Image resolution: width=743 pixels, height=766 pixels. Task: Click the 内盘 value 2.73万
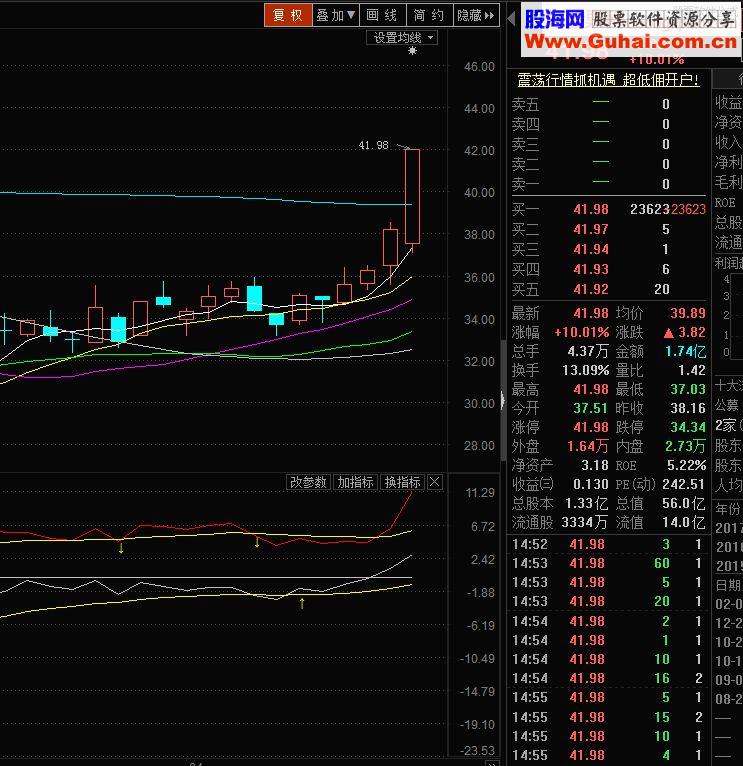[x=685, y=447]
